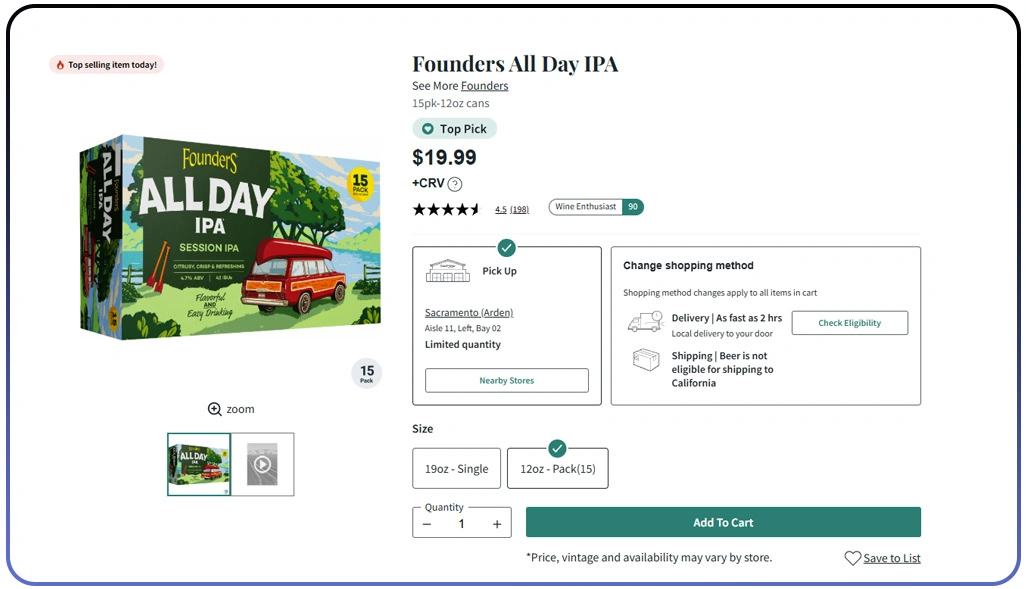Click the star rating icons
Image resolution: width=1026 pixels, height=589 pixels.
point(446,209)
